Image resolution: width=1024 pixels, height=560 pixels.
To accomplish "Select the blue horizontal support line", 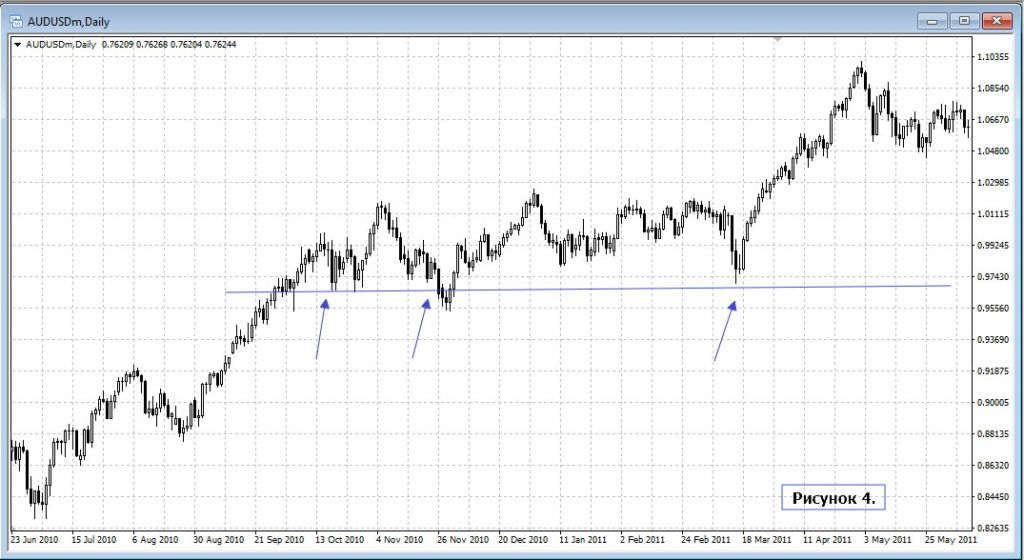I will [600, 288].
